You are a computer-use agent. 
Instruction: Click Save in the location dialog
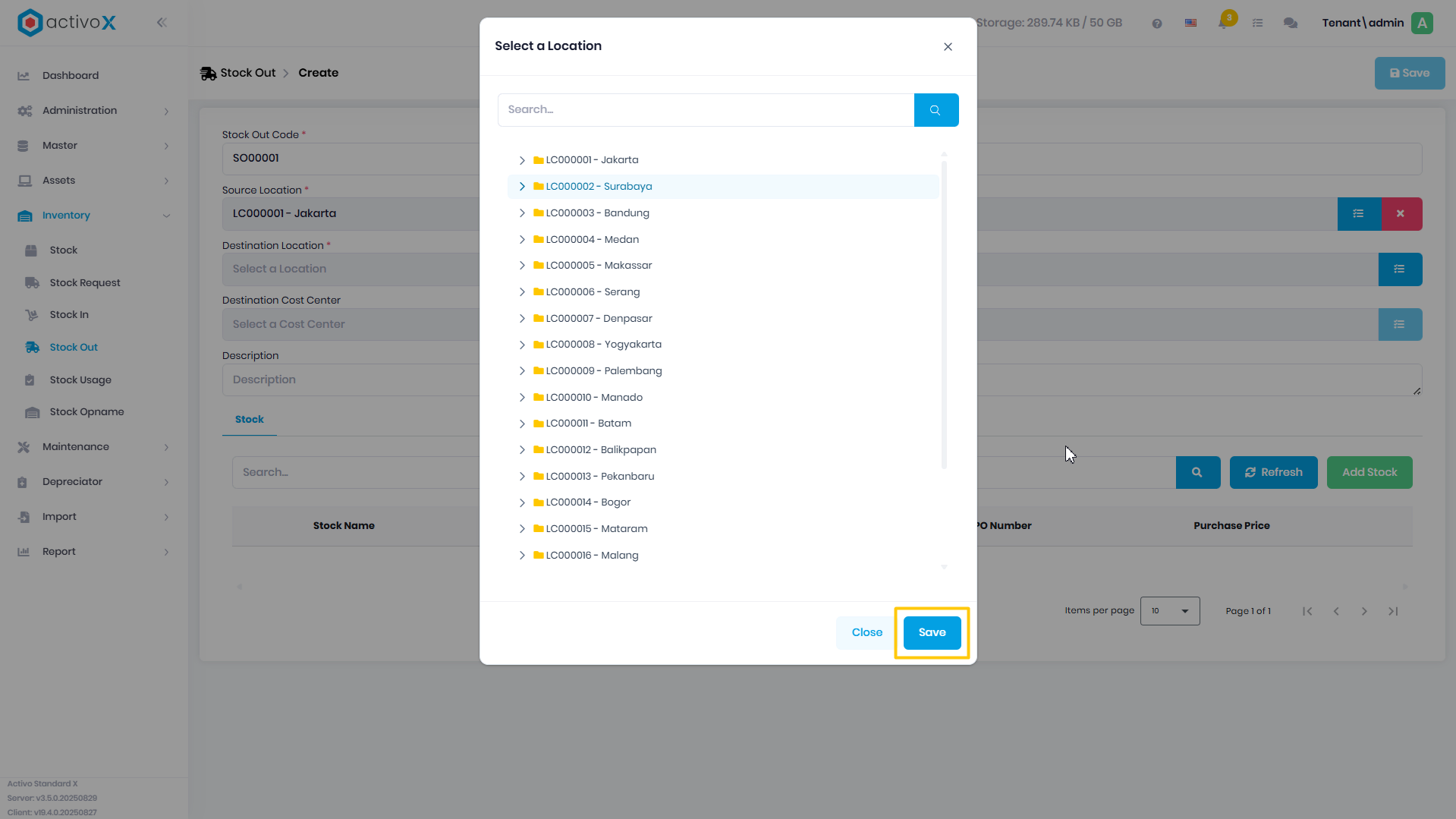[x=932, y=633]
